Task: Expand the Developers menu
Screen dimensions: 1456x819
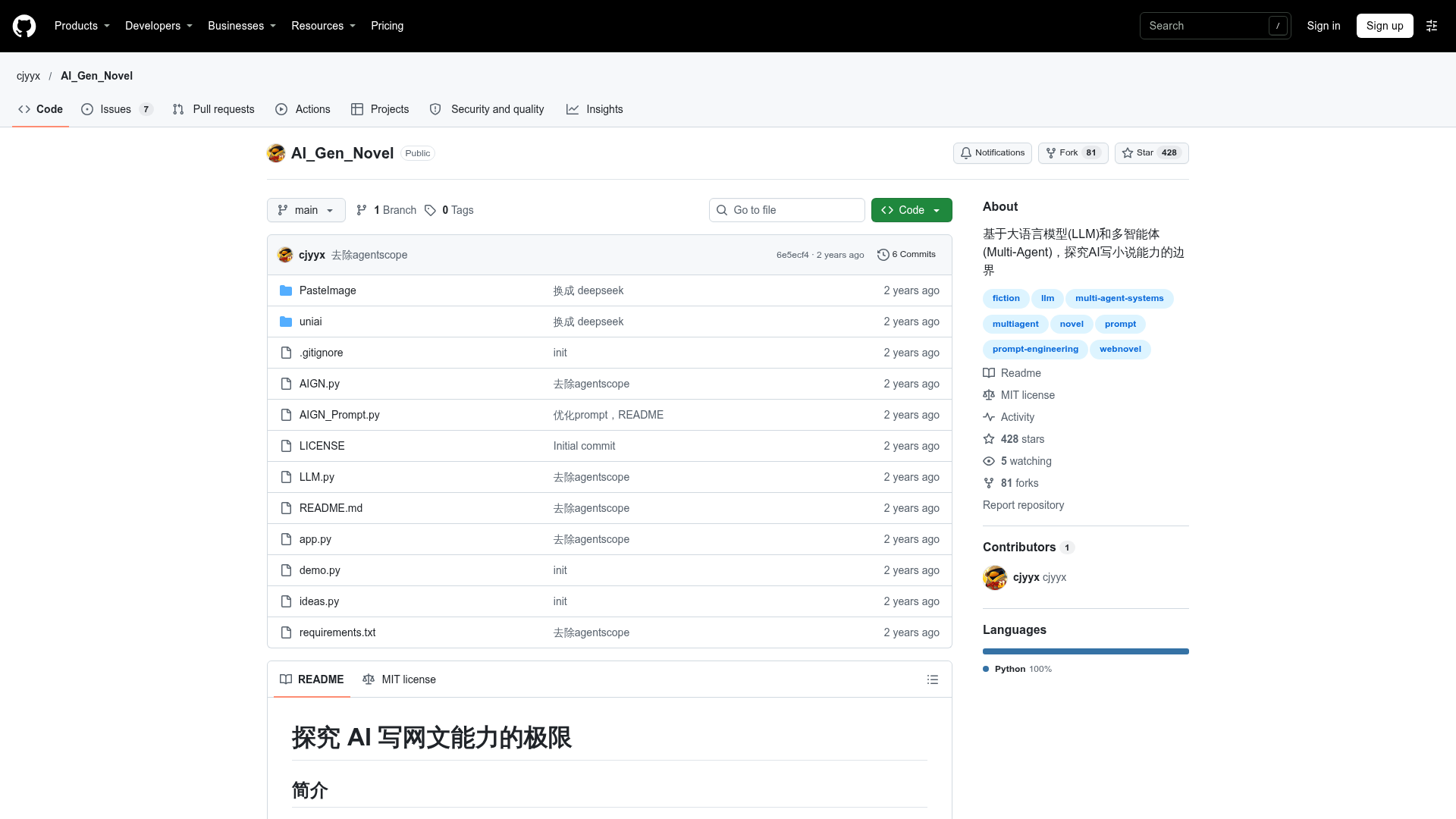Action: click(158, 26)
